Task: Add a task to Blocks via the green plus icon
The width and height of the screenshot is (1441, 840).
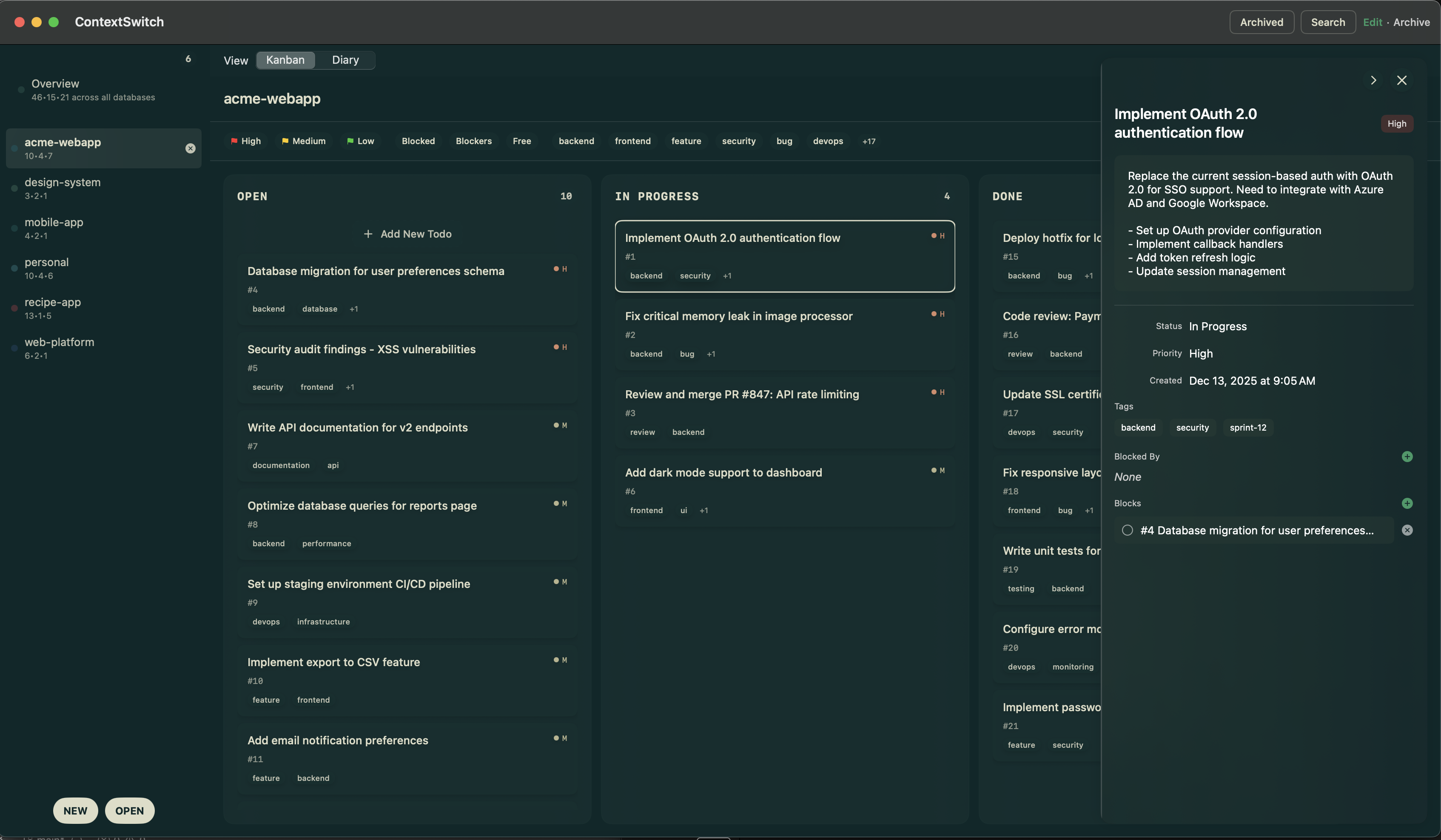Action: (1408, 503)
